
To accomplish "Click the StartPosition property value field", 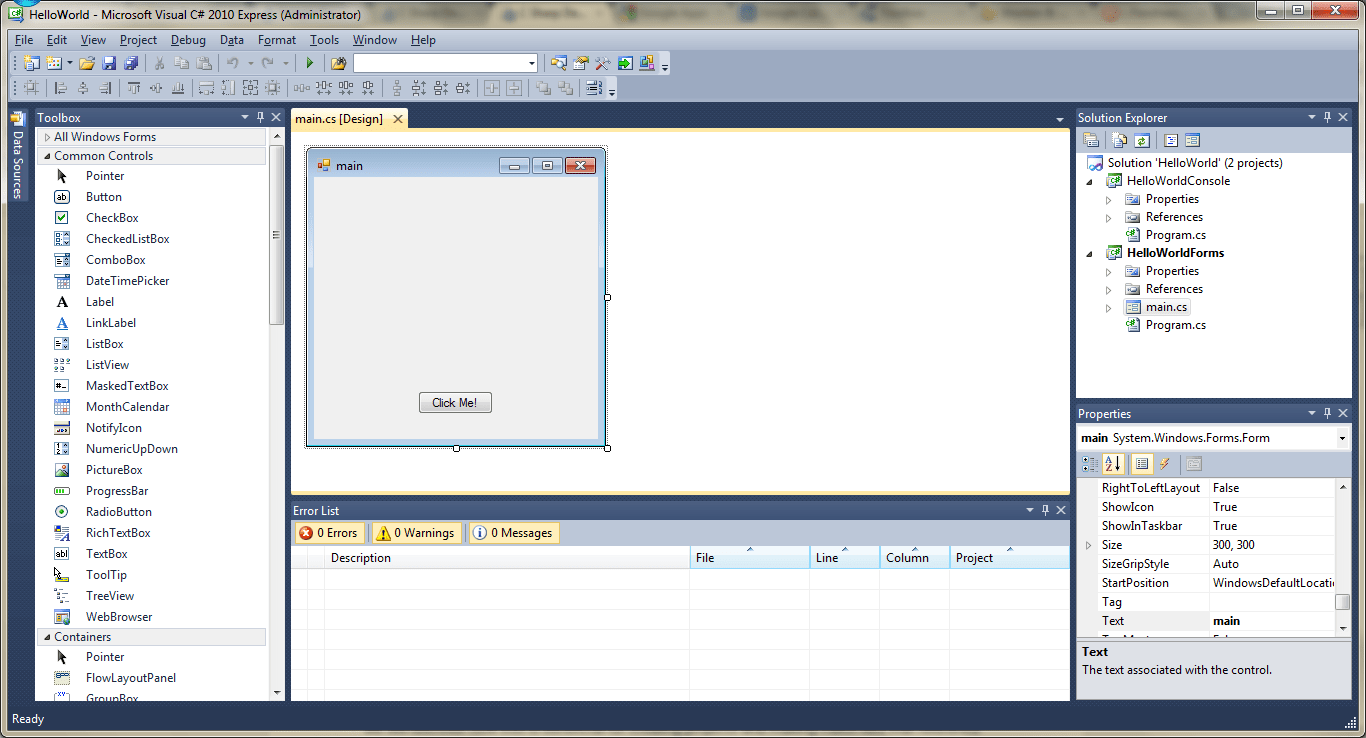I will 1272,583.
